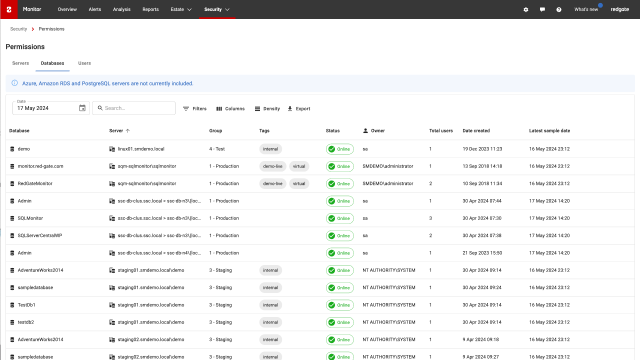Sort by Date created column header
The width and height of the screenshot is (640, 360).
pyautogui.click(x=476, y=131)
